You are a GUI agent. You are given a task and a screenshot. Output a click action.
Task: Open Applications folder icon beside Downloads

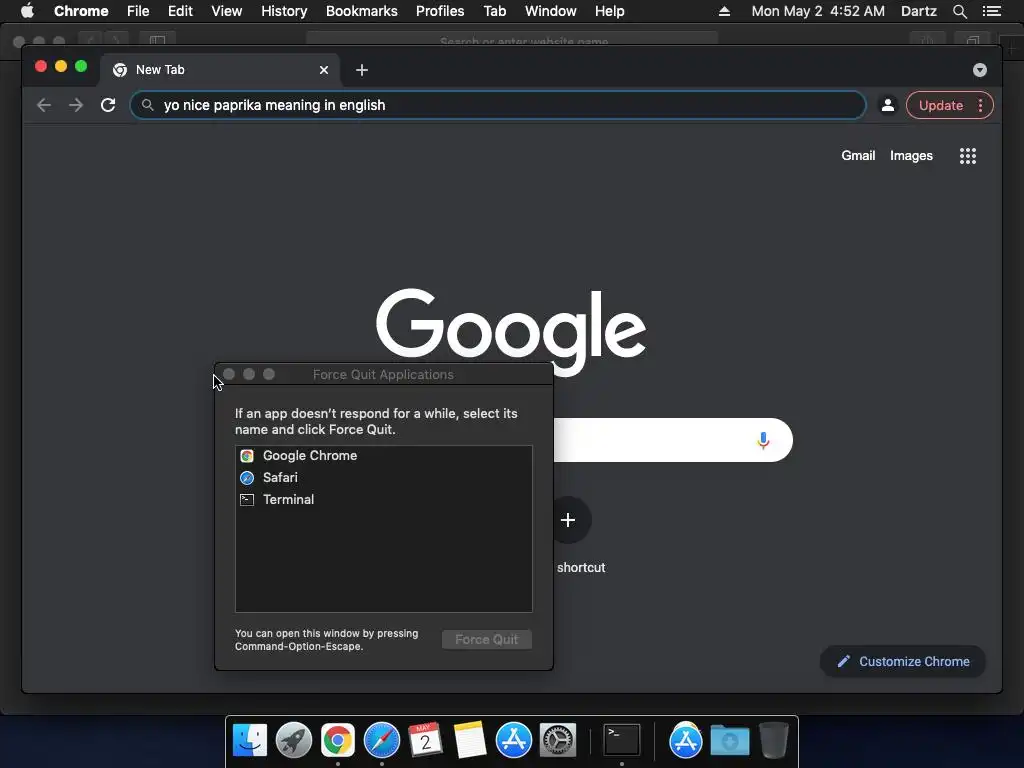point(686,741)
